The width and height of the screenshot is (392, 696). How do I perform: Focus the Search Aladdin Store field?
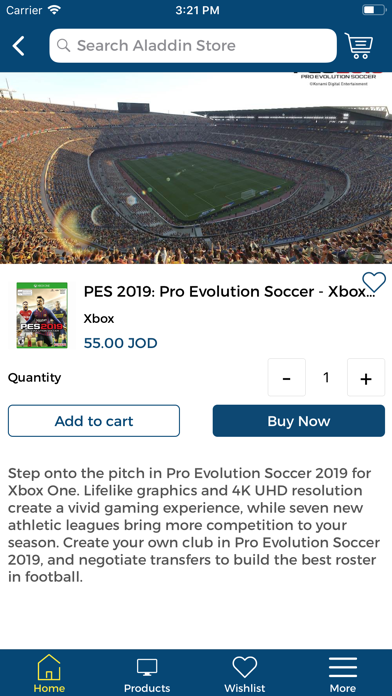193,46
